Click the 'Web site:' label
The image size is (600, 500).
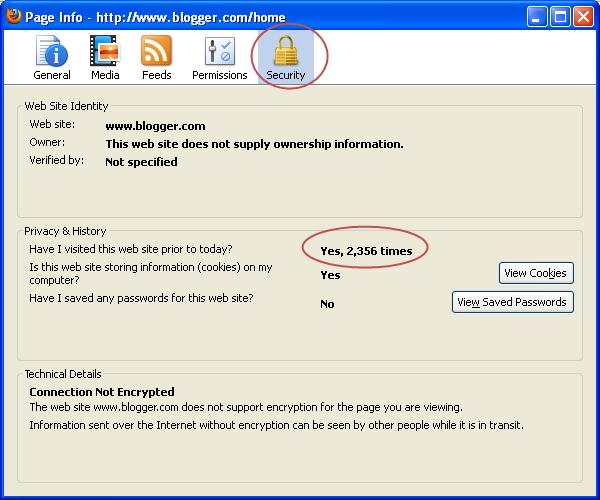coord(52,124)
